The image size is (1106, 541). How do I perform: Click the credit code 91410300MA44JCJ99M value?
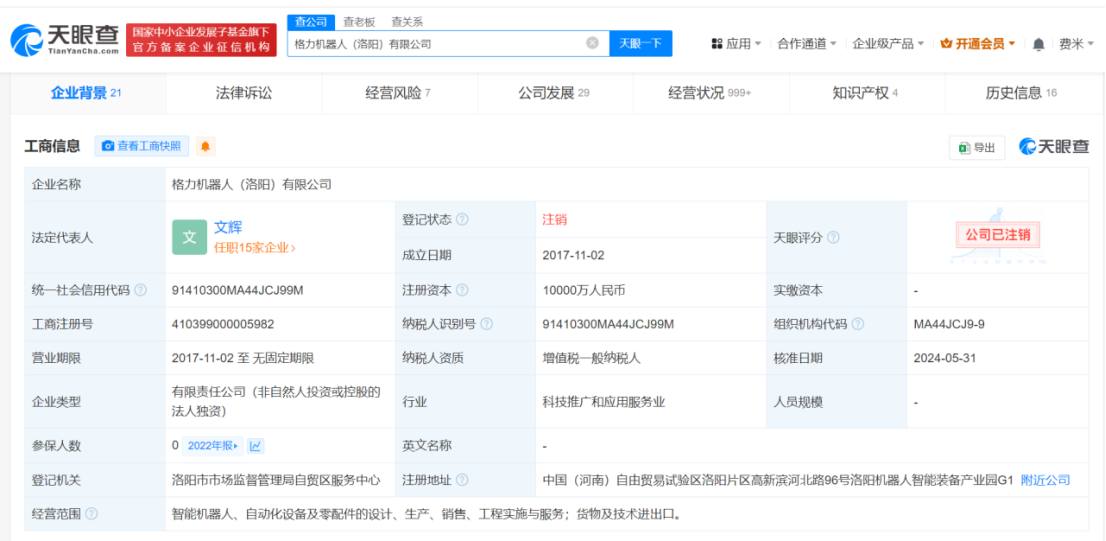pyautogui.click(x=238, y=291)
